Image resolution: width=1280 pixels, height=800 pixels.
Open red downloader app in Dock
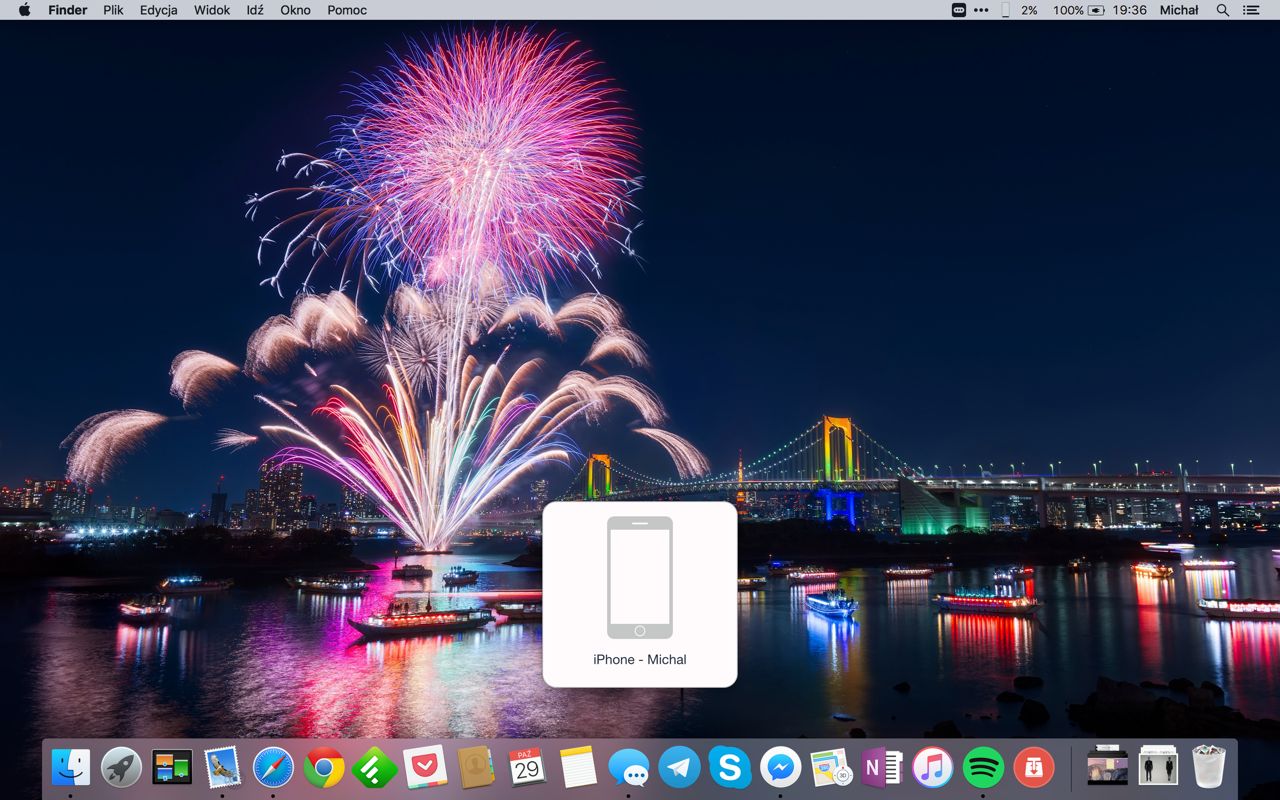[x=1034, y=768]
